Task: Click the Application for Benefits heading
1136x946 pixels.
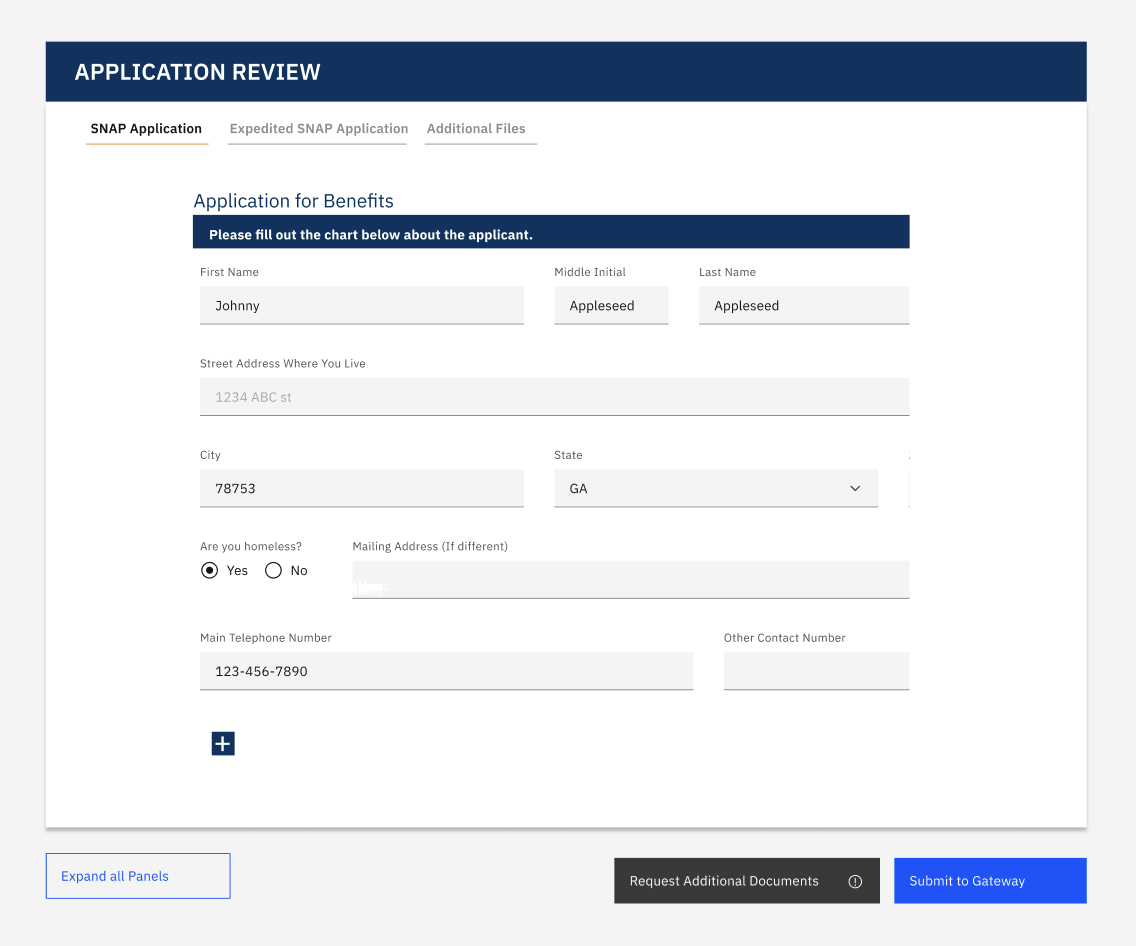Action: (x=293, y=201)
